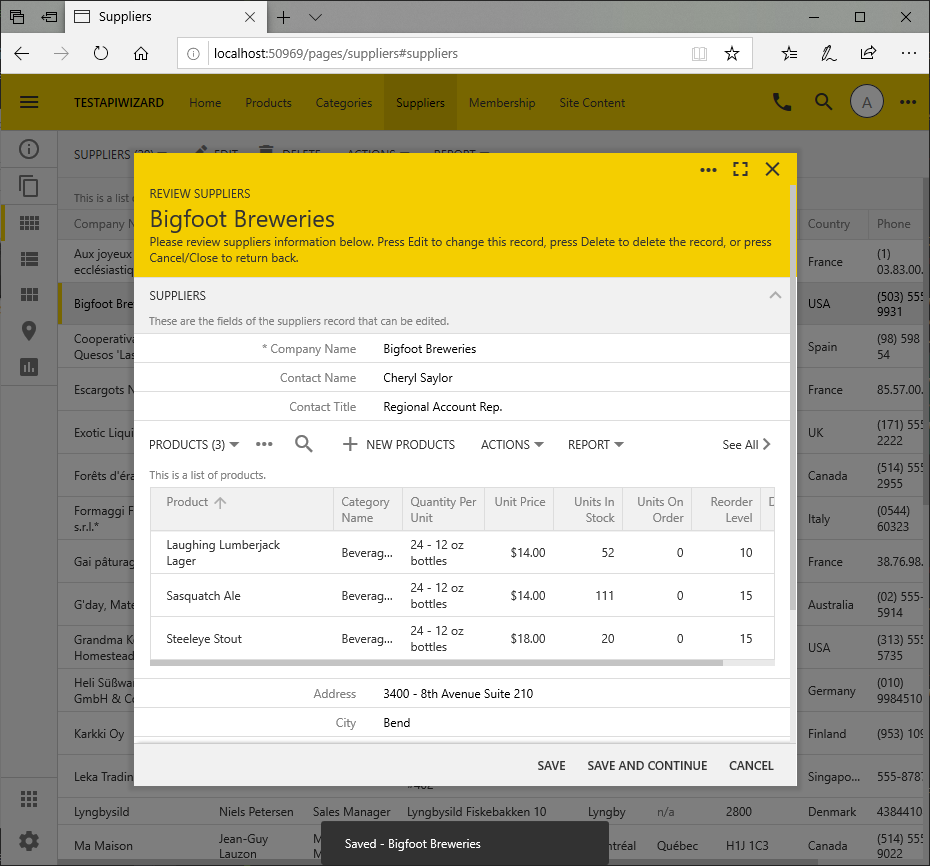
Task: Expand the Products (3) dropdown
Action: pyautogui.click(x=194, y=444)
